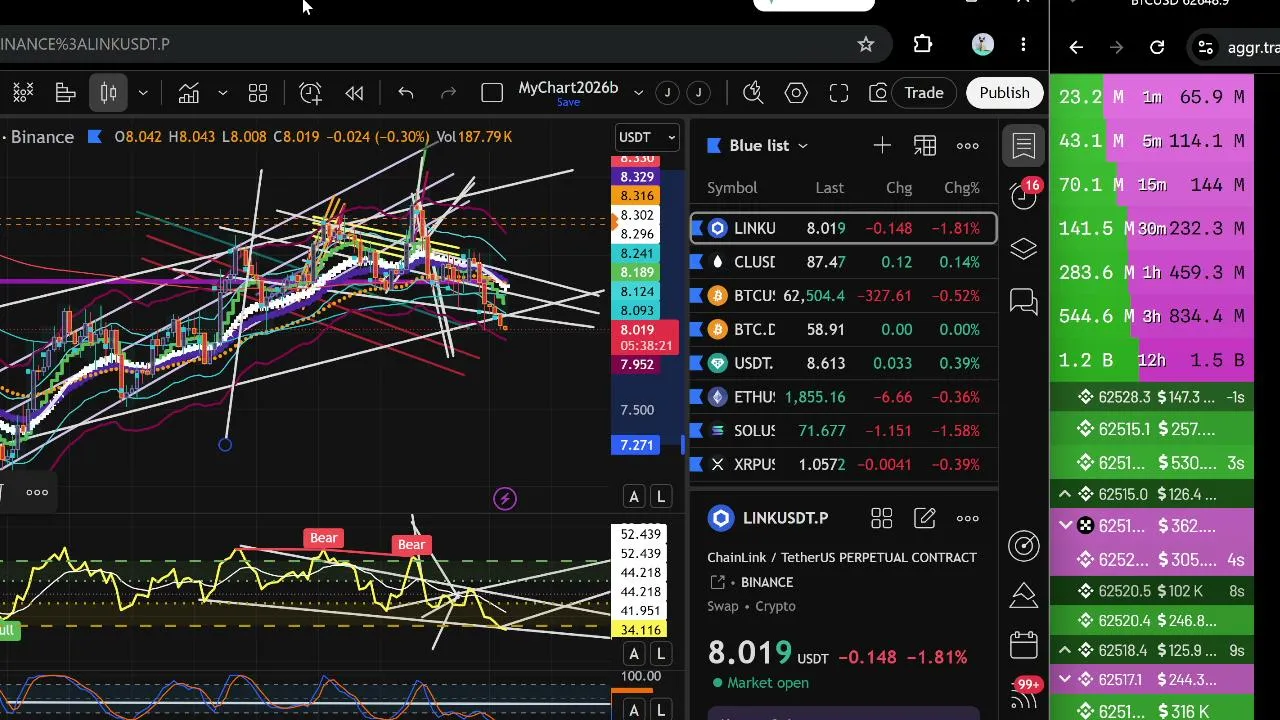Open the indicator legend more options ellipsis
The width and height of the screenshot is (1280, 720).
[x=37, y=492]
